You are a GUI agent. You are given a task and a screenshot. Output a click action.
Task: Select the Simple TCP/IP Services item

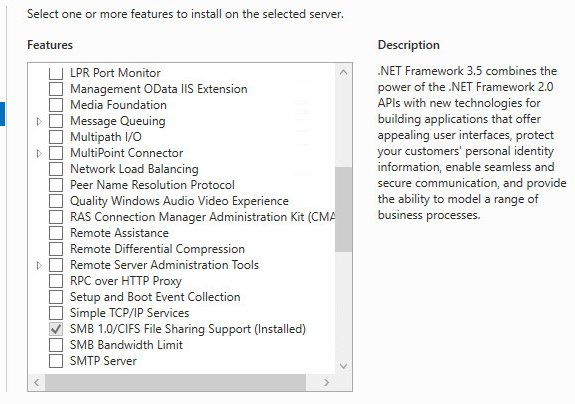129,313
